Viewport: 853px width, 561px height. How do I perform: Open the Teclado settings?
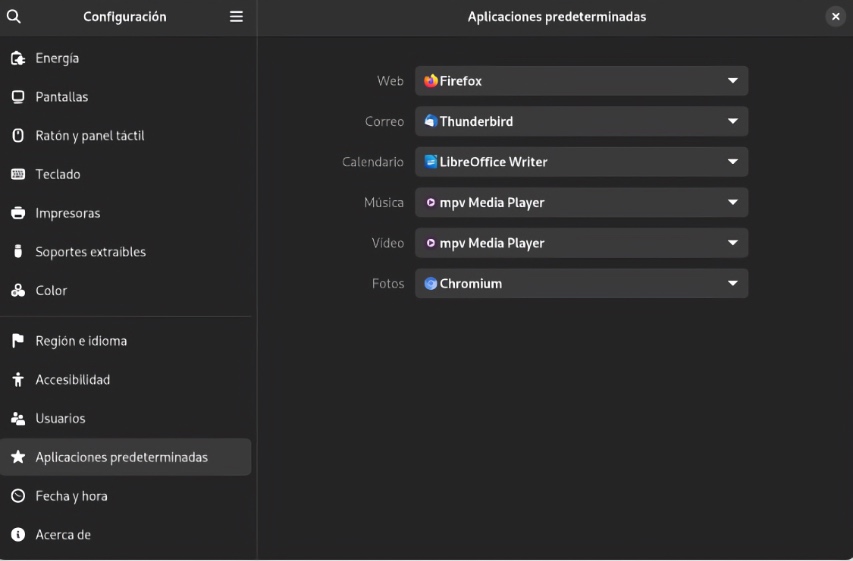126,174
